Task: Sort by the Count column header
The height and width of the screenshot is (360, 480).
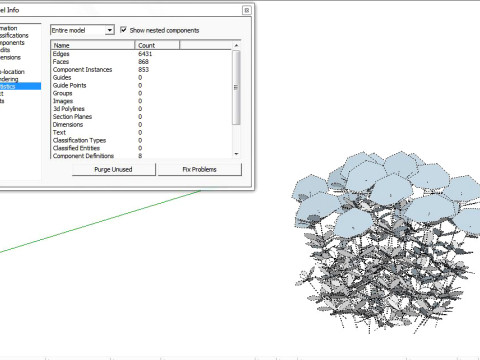Action: (x=157, y=45)
